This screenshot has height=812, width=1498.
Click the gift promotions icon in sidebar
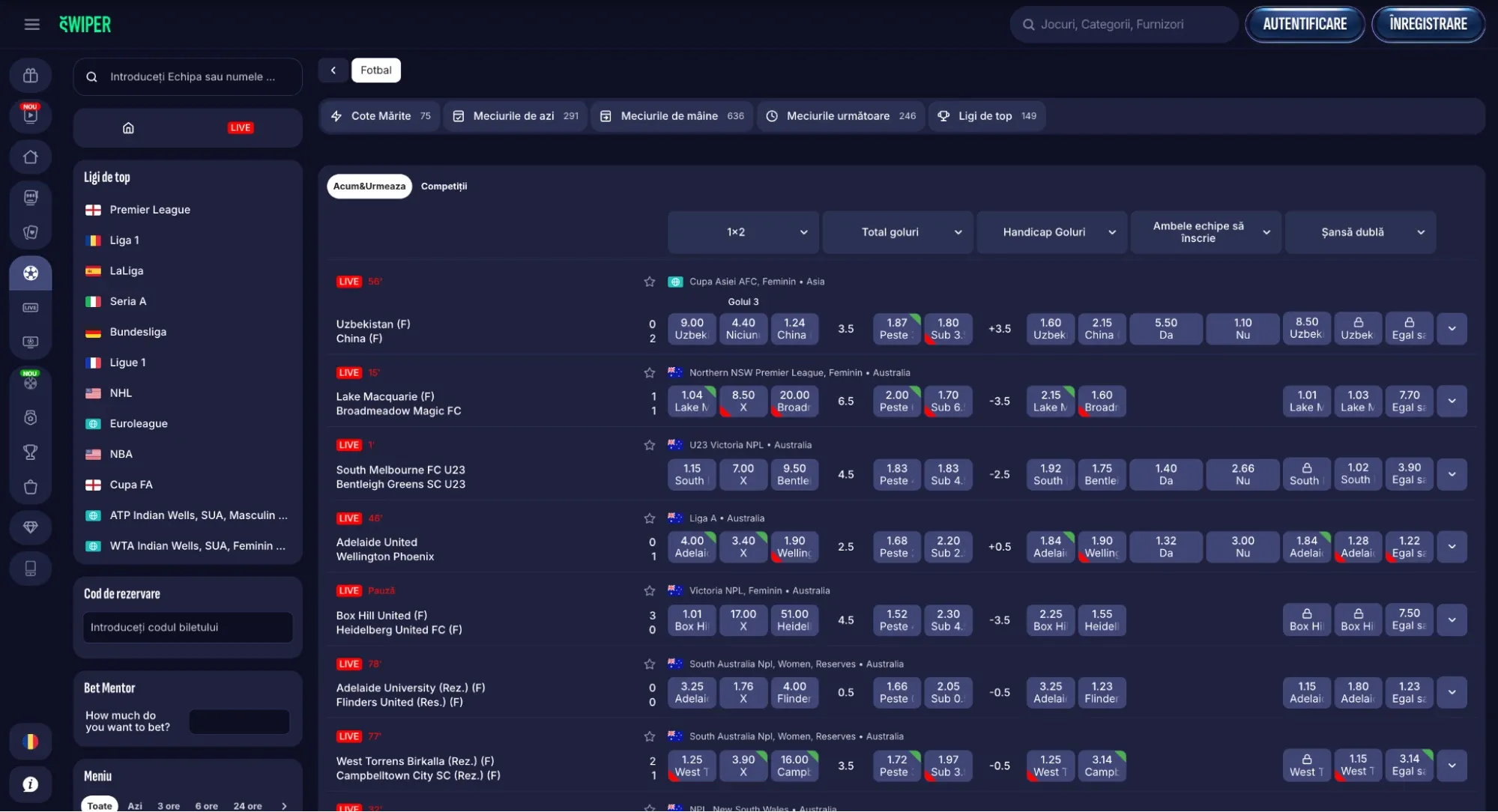31,76
